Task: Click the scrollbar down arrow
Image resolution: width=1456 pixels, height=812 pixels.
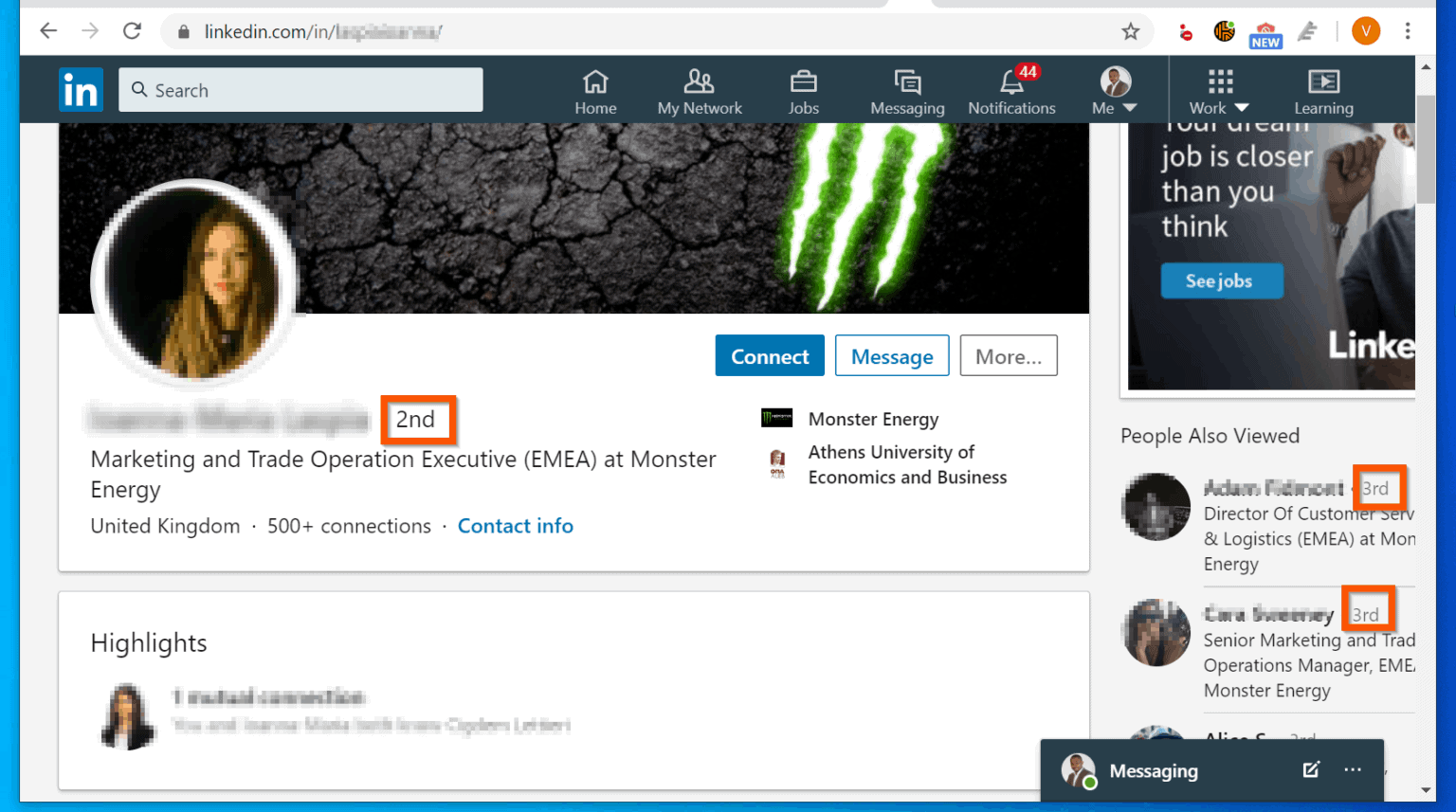Action: [1427, 790]
